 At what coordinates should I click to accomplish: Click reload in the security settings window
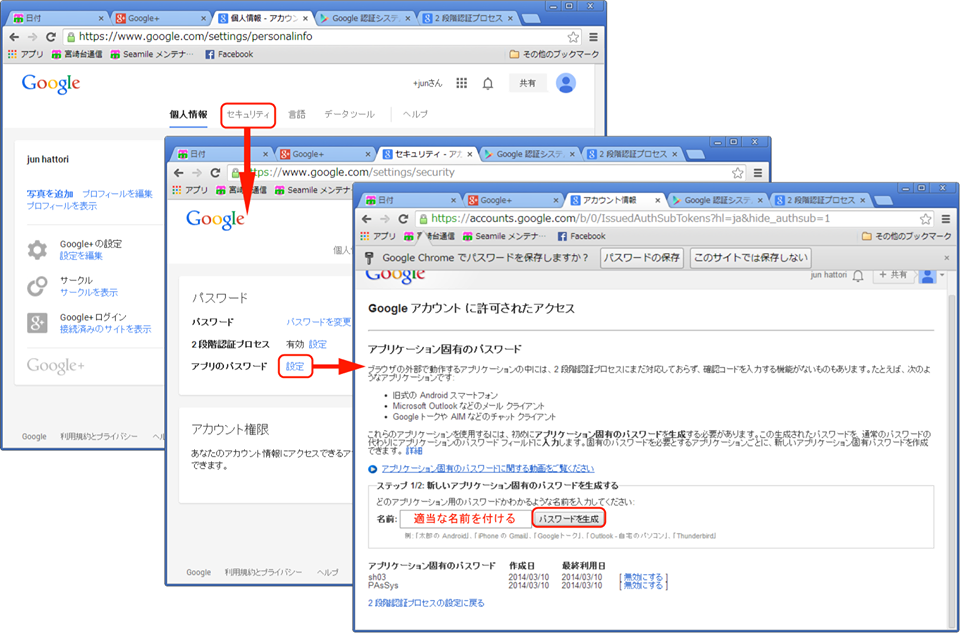coord(215,173)
